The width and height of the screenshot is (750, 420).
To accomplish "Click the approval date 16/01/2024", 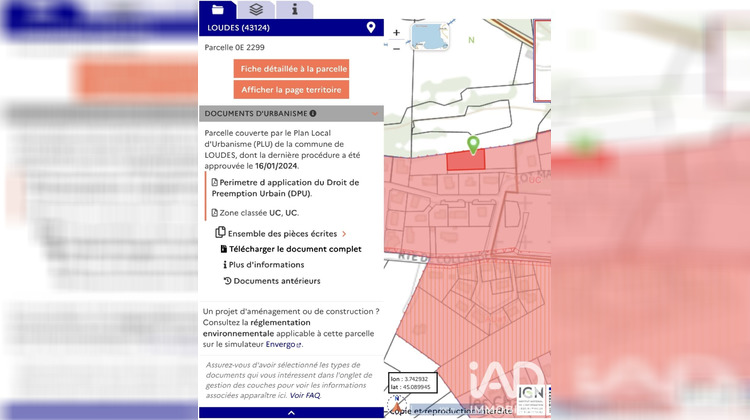I will pos(276,166).
